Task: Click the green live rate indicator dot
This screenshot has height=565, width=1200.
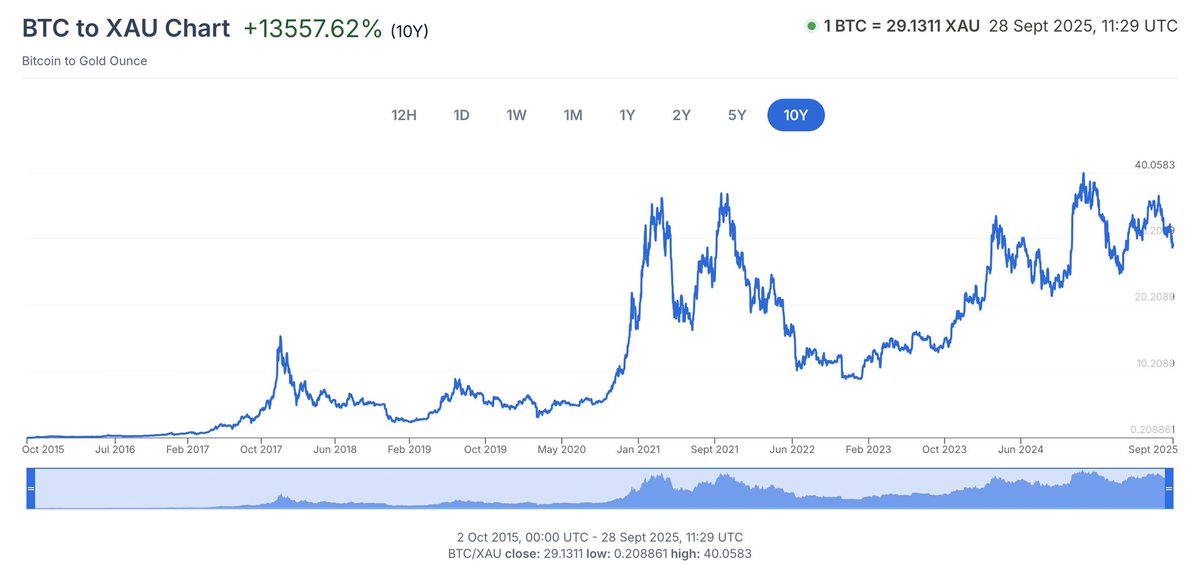Action: pyautogui.click(x=811, y=26)
